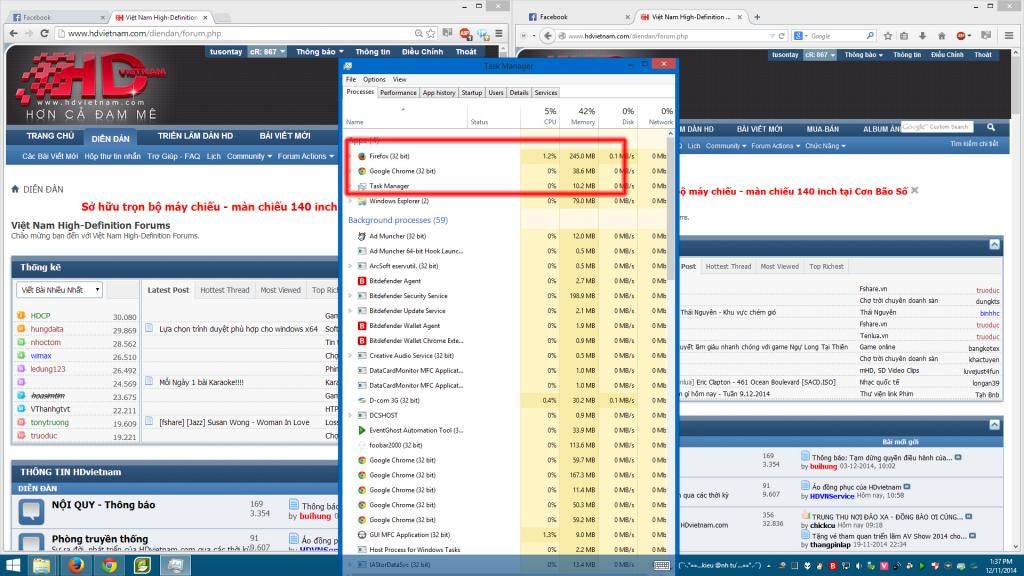Click Firefox bookmark star icon

tap(888, 36)
